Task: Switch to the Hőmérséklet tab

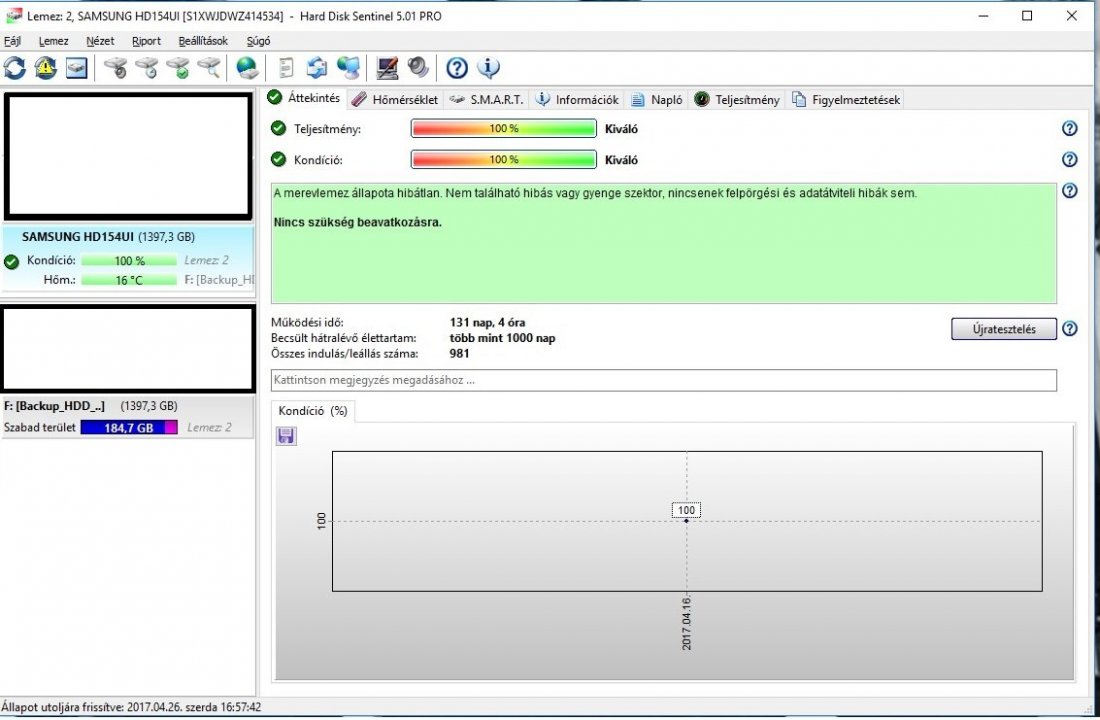Action: coord(396,100)
